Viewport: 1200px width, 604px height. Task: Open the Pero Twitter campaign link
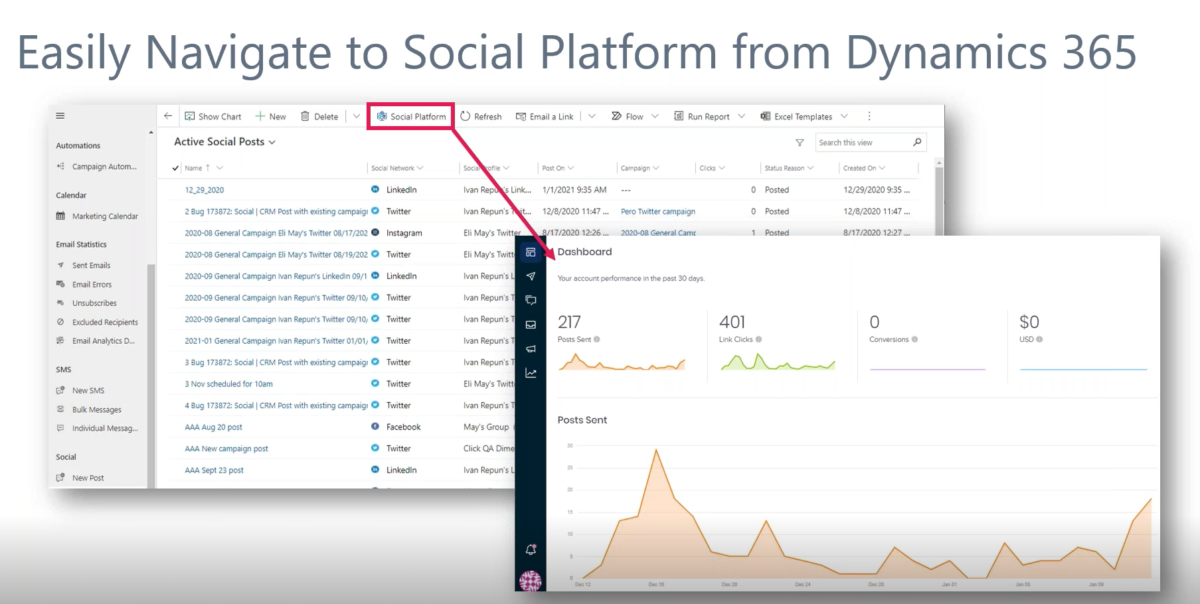coord(658,211)
